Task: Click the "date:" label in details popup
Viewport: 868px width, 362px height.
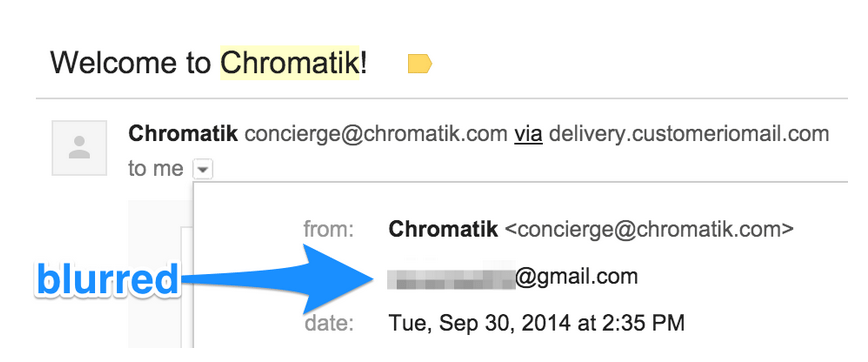Action: 329,323
